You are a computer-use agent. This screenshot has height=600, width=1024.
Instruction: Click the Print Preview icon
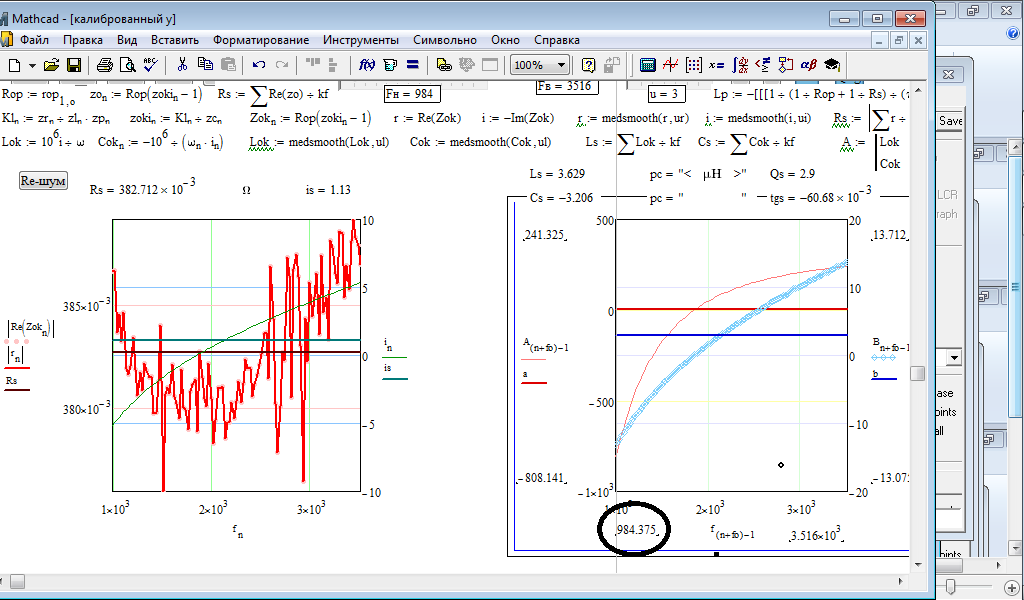(x=127, y=65)
